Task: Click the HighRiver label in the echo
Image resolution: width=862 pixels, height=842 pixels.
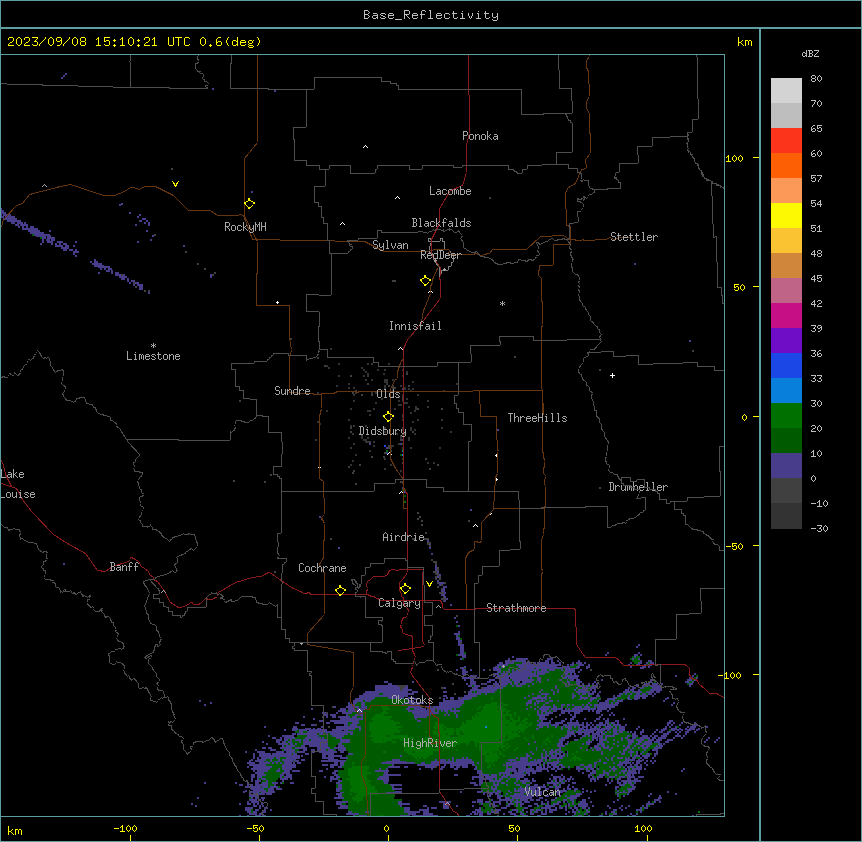Action: pyautogui.click(x=430, y=743)
